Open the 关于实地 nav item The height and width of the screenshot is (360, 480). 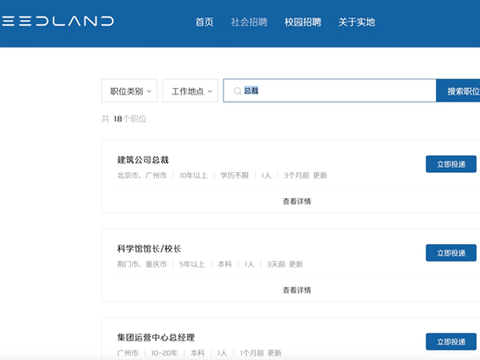357,22
